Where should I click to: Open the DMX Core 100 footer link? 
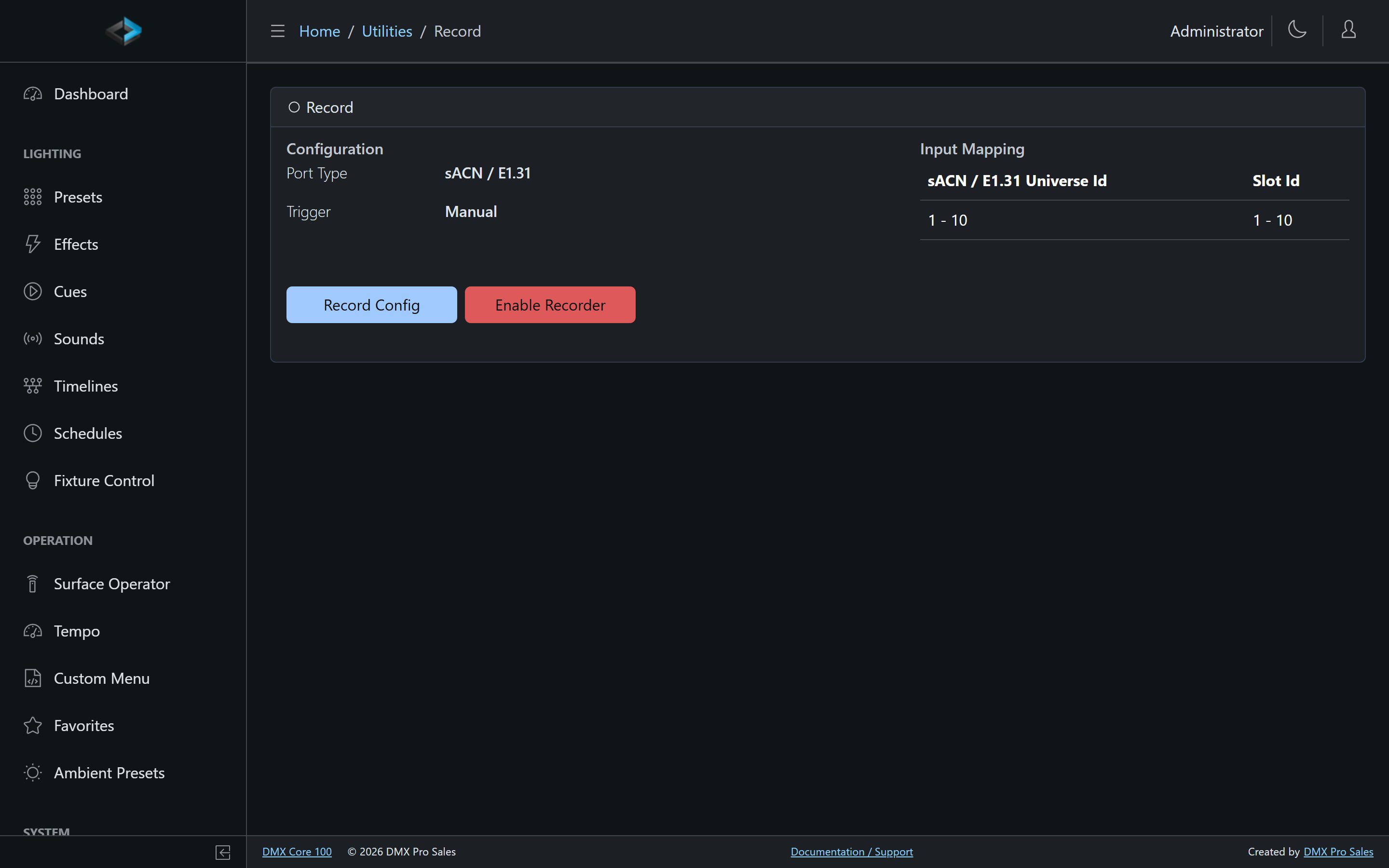coord(297,852)
